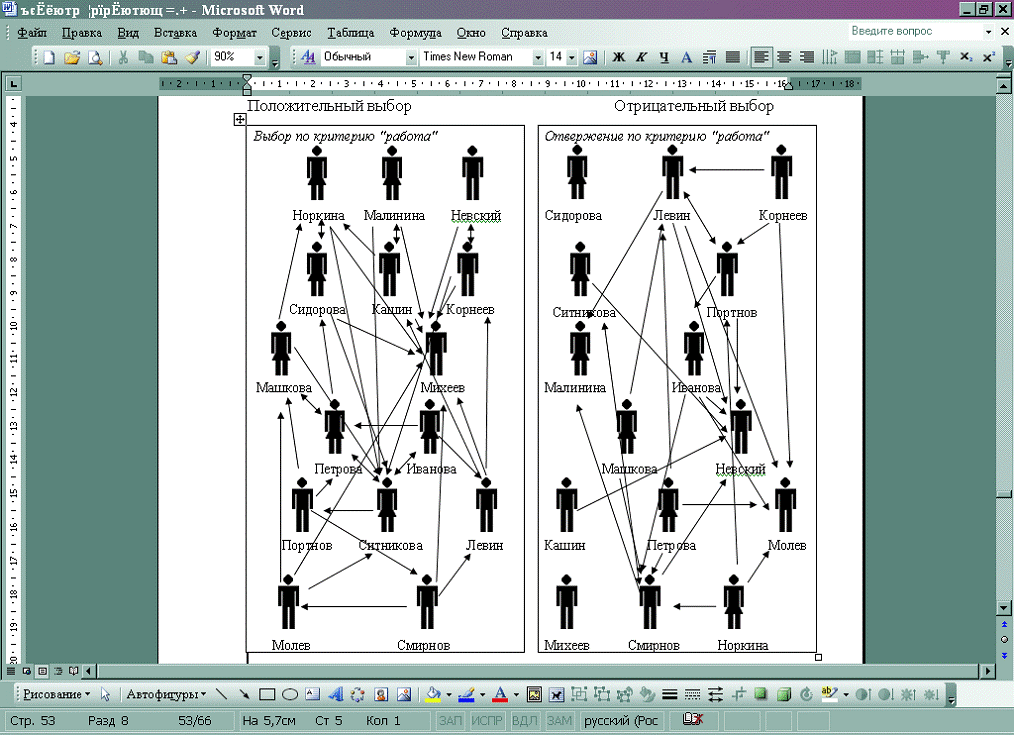Open the style dropdown showing Обычный

point(411,57)
